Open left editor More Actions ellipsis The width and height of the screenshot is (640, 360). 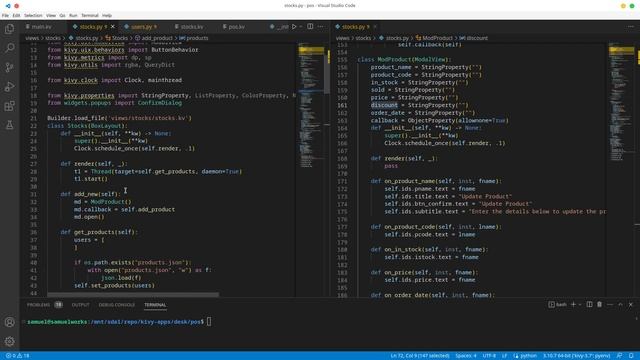(x=321, y=27)
